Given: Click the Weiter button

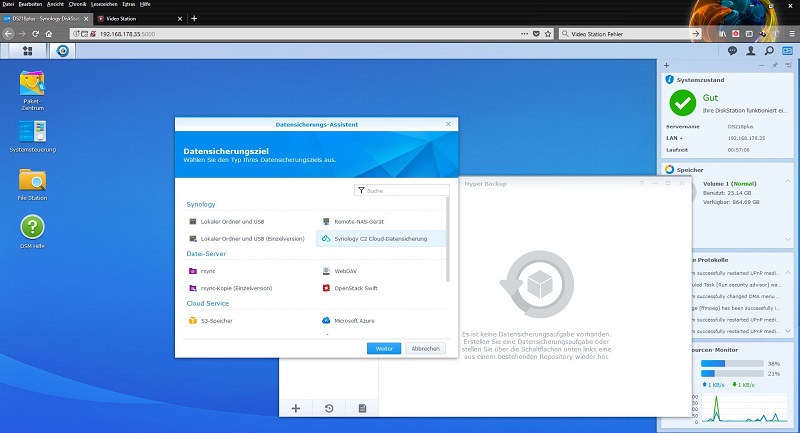Looking at the screenshot, I should pyautogui.click(x=384, y=348).
